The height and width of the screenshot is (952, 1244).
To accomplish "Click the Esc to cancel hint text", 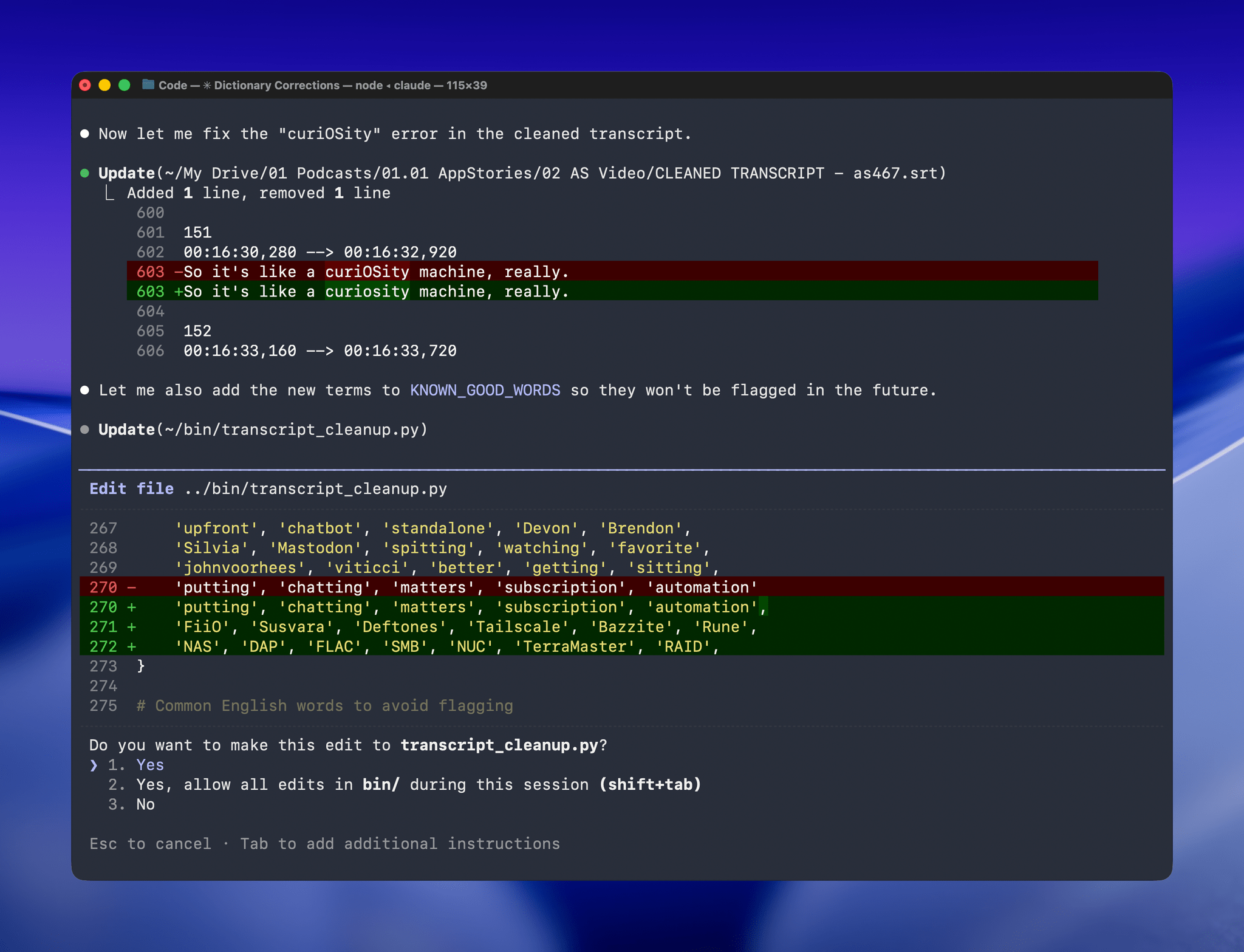I will [x=150, y=843].
